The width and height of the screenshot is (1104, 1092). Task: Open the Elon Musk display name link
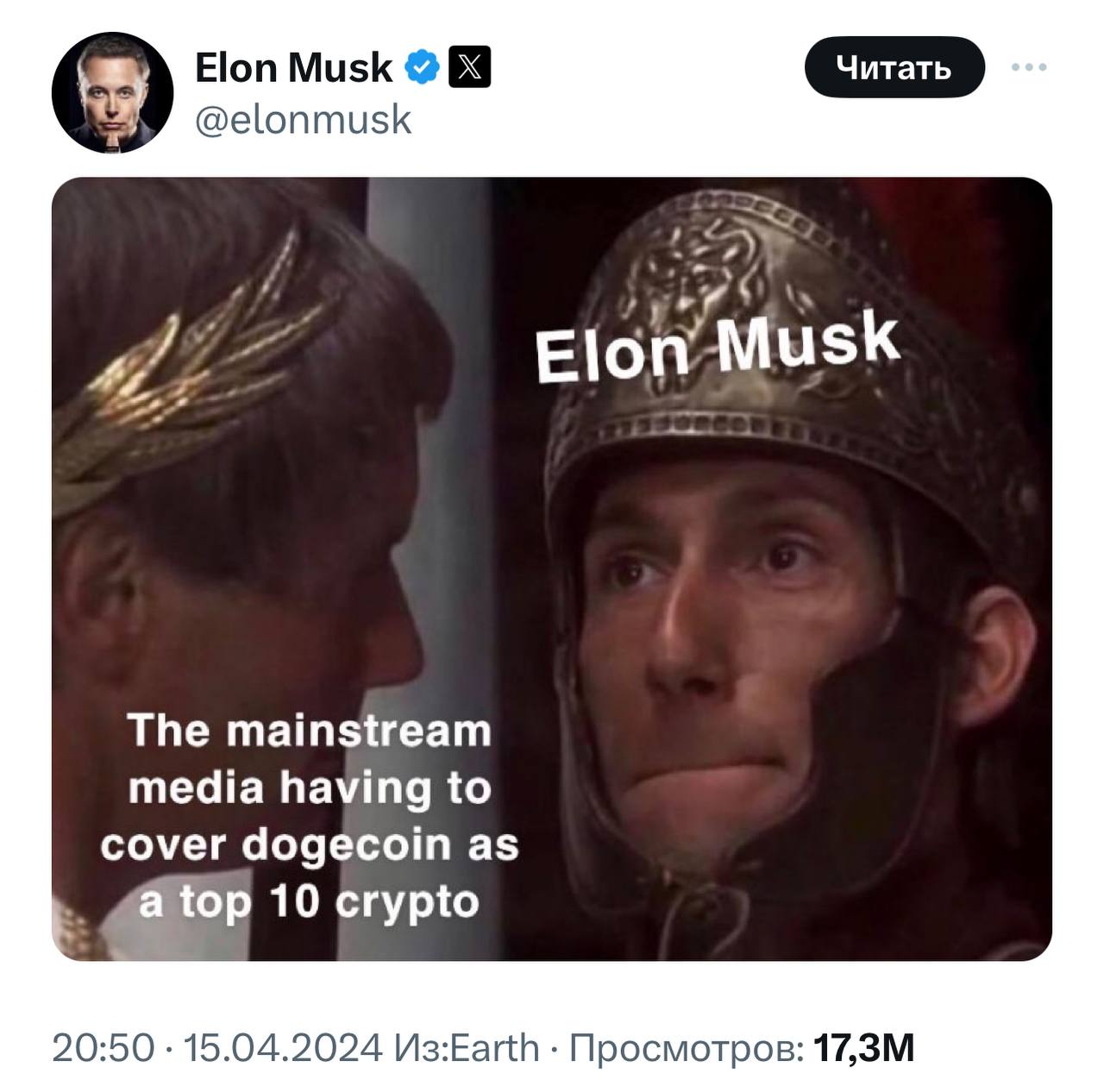tap(293, 68)
